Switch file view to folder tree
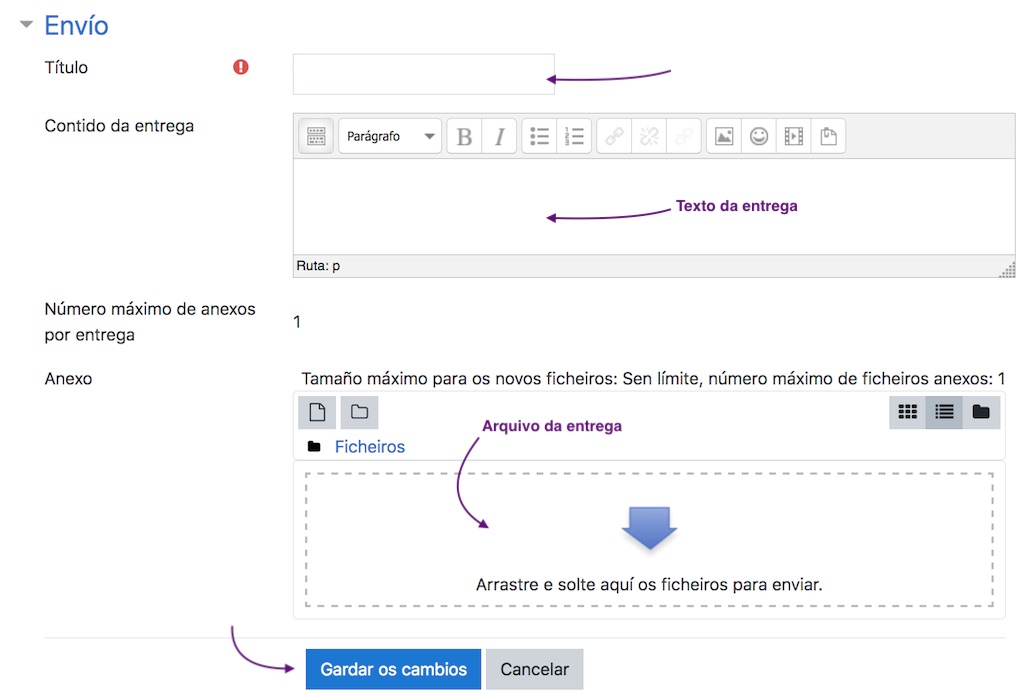 click(x=981, y=412)
